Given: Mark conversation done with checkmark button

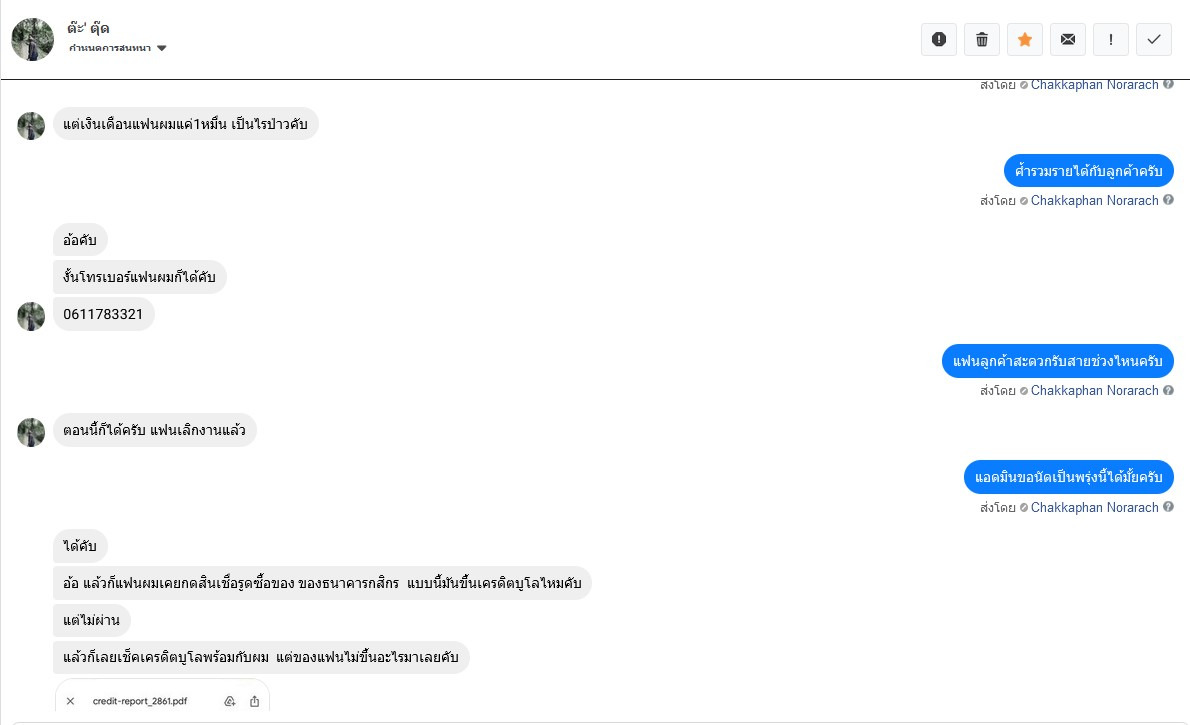Looking at the screenshot, I should coord(1154,39).
